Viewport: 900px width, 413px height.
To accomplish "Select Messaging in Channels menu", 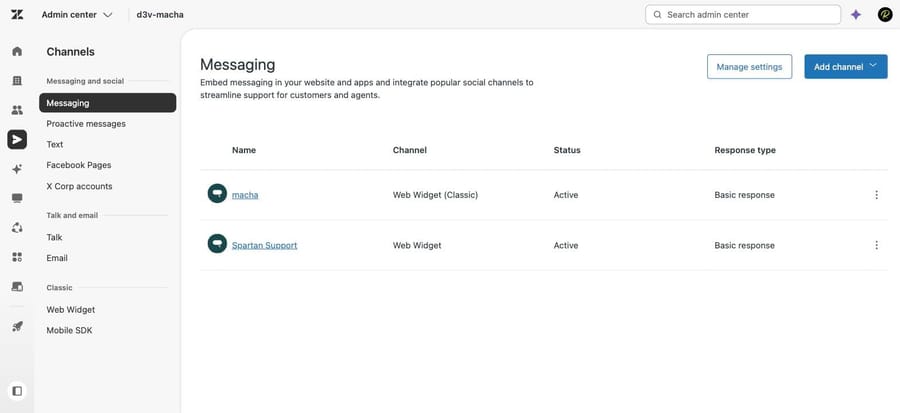I will (107, 103).
